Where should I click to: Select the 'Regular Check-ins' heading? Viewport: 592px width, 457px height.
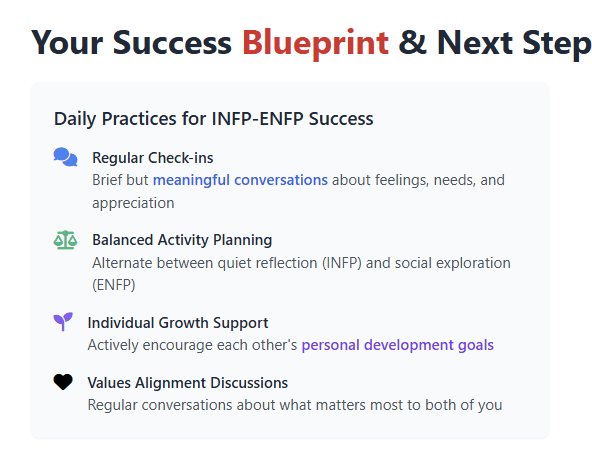pos(153,158)
